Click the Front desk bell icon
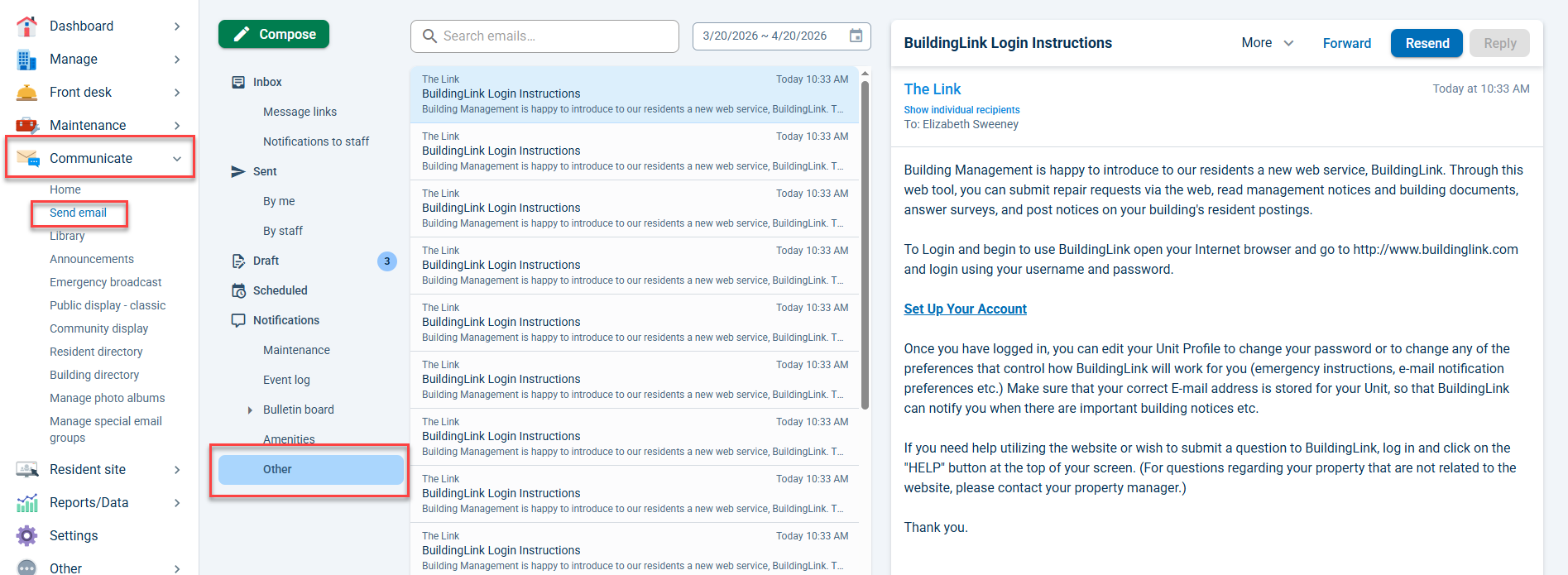Screen dimensions: 1568x575 pos(26,93)
